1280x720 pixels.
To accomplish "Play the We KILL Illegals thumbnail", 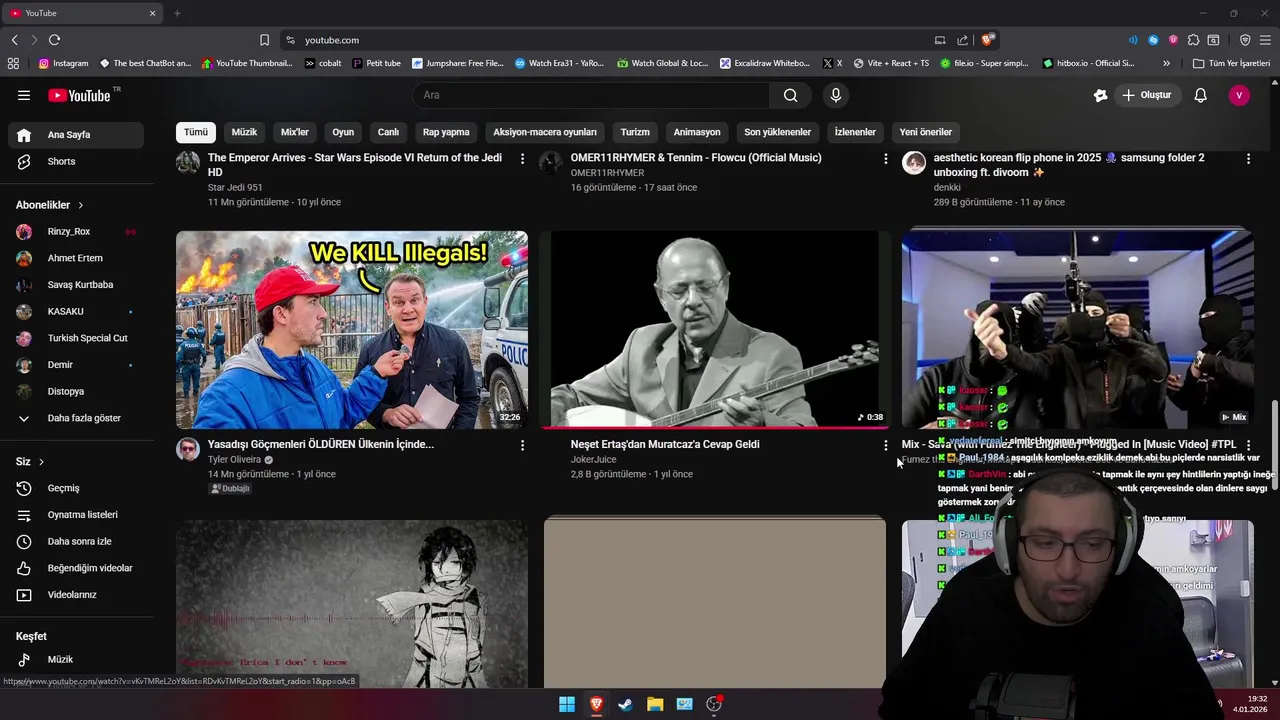I will coord(352,330).
